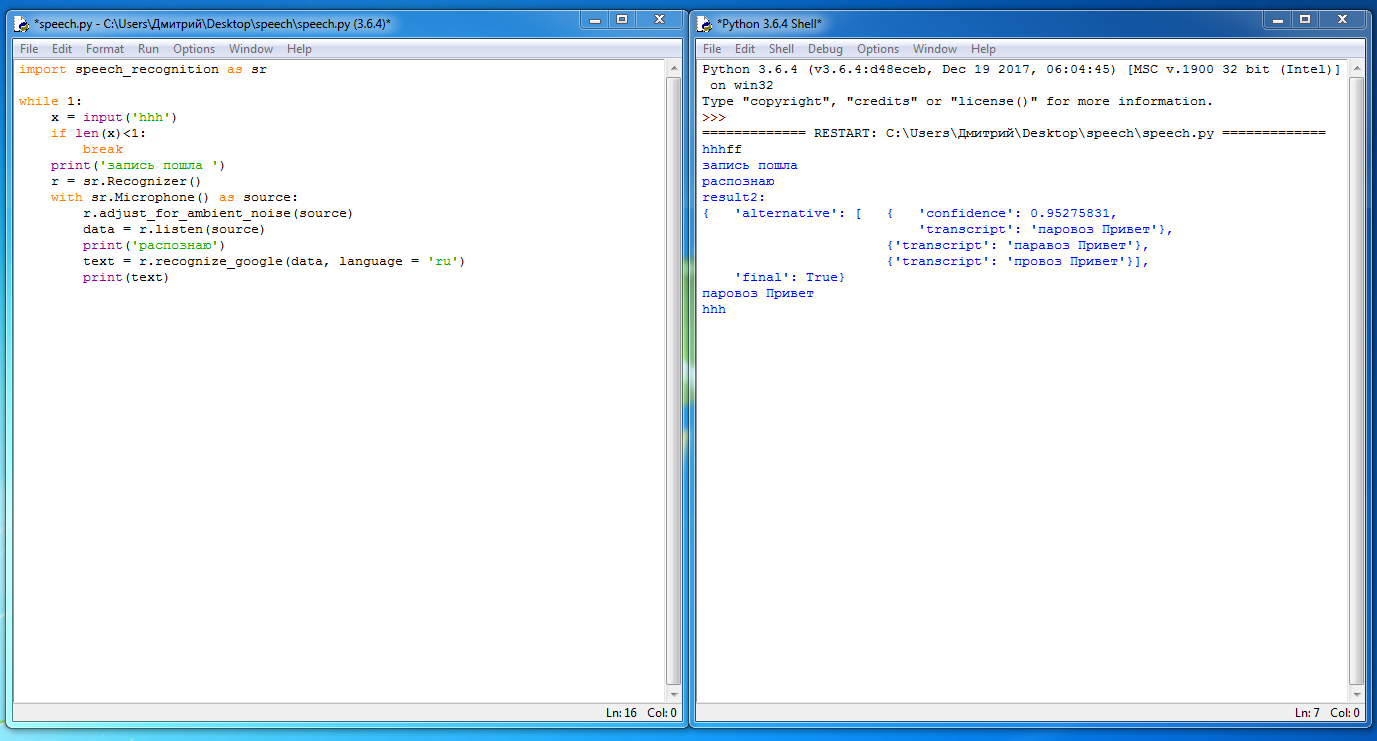Click the 'if len(x)<1:' line

tap(99, 134)
